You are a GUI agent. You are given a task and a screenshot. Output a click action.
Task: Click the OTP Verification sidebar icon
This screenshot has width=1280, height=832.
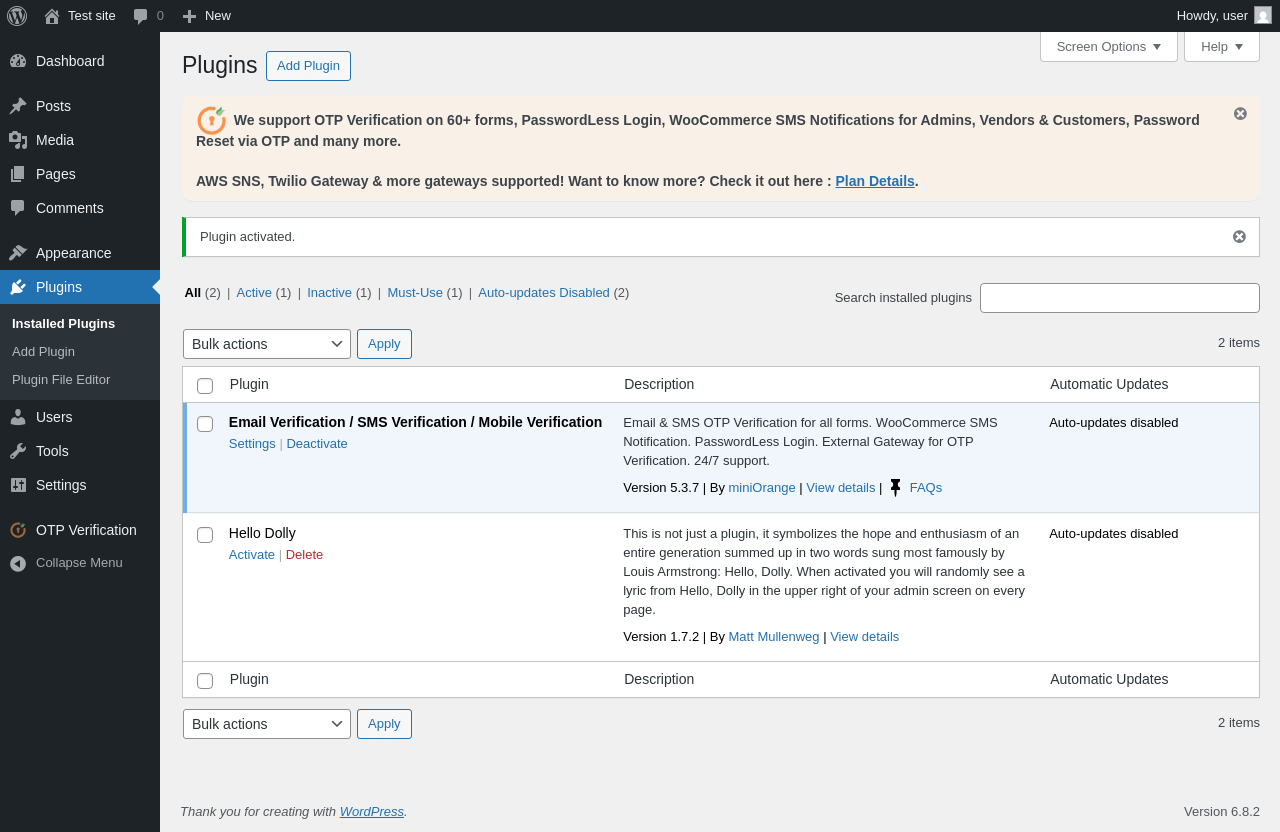(18, 530)
